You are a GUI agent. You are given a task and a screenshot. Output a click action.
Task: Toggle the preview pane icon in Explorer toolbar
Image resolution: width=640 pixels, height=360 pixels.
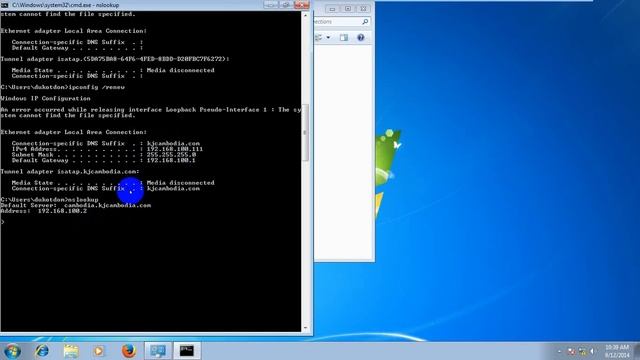coord(344,38)
